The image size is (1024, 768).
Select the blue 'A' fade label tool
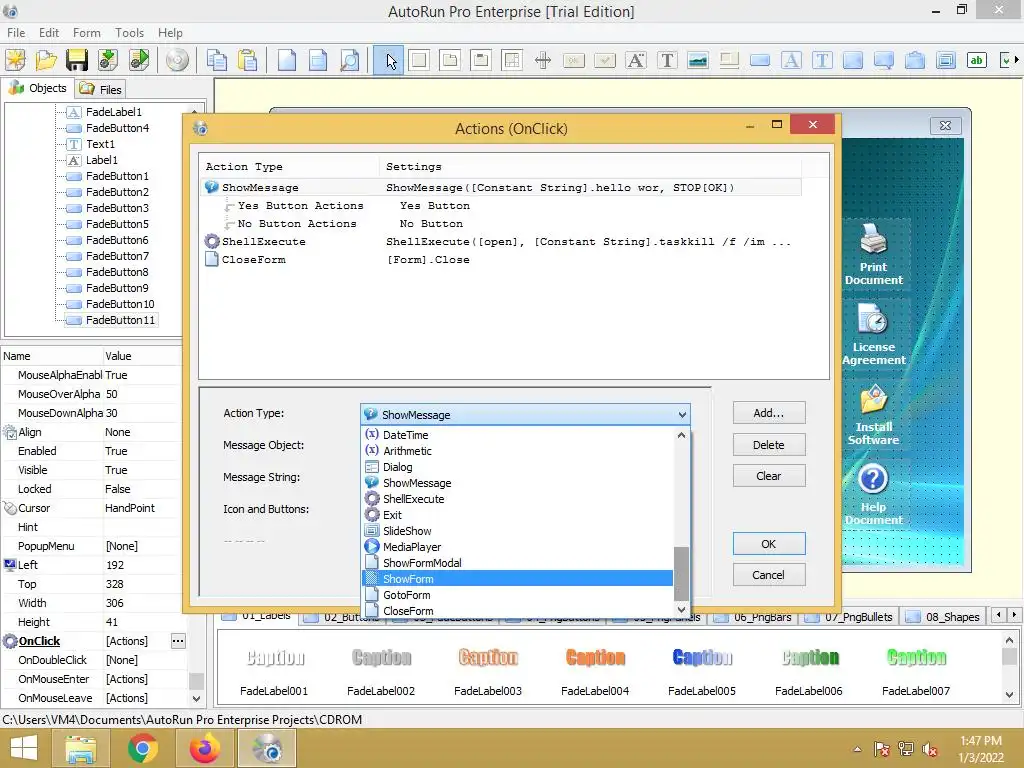pyautogui.click(x=791, y=61)
